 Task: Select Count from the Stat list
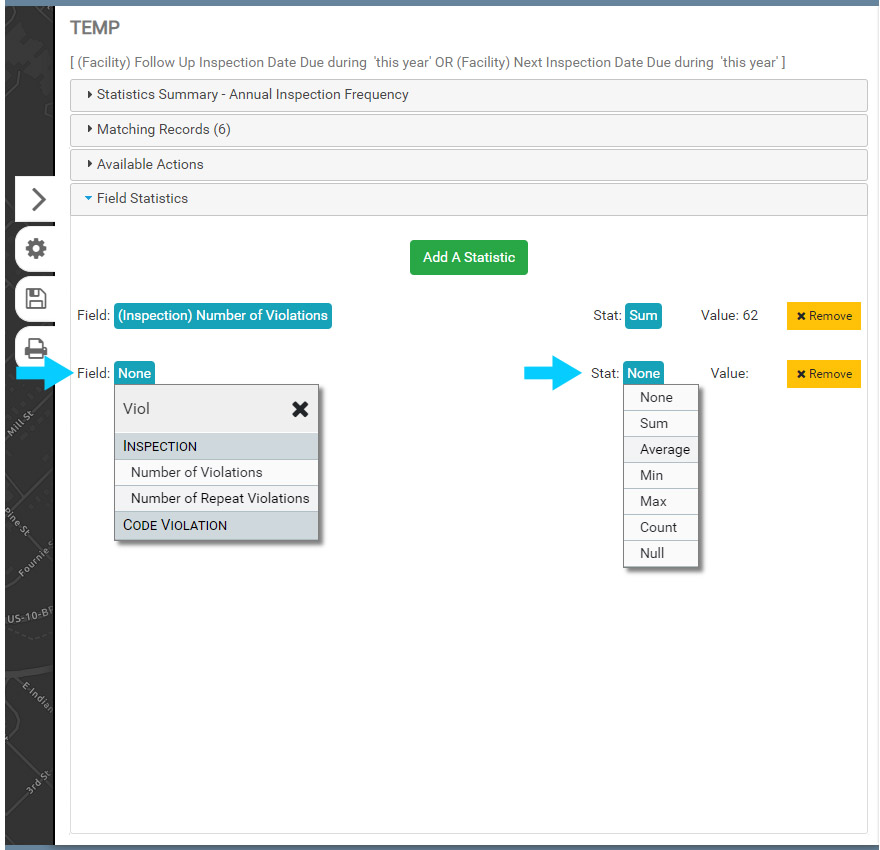pyautogui.click(x=658, y=527)
